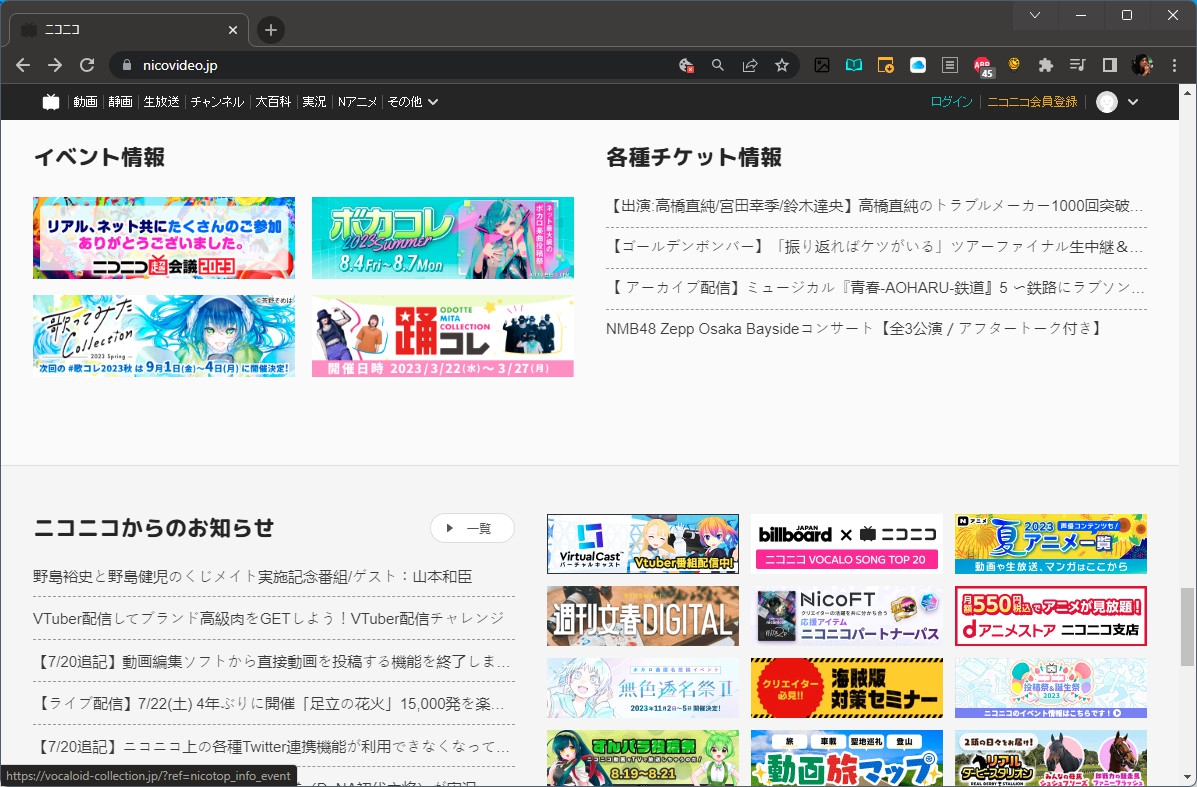Image resolution: width=1197 pixels, height=787 pixels.
Task: Open the 動画編集ソフト 7/20追記 announcement
Action: pos(273,661)
